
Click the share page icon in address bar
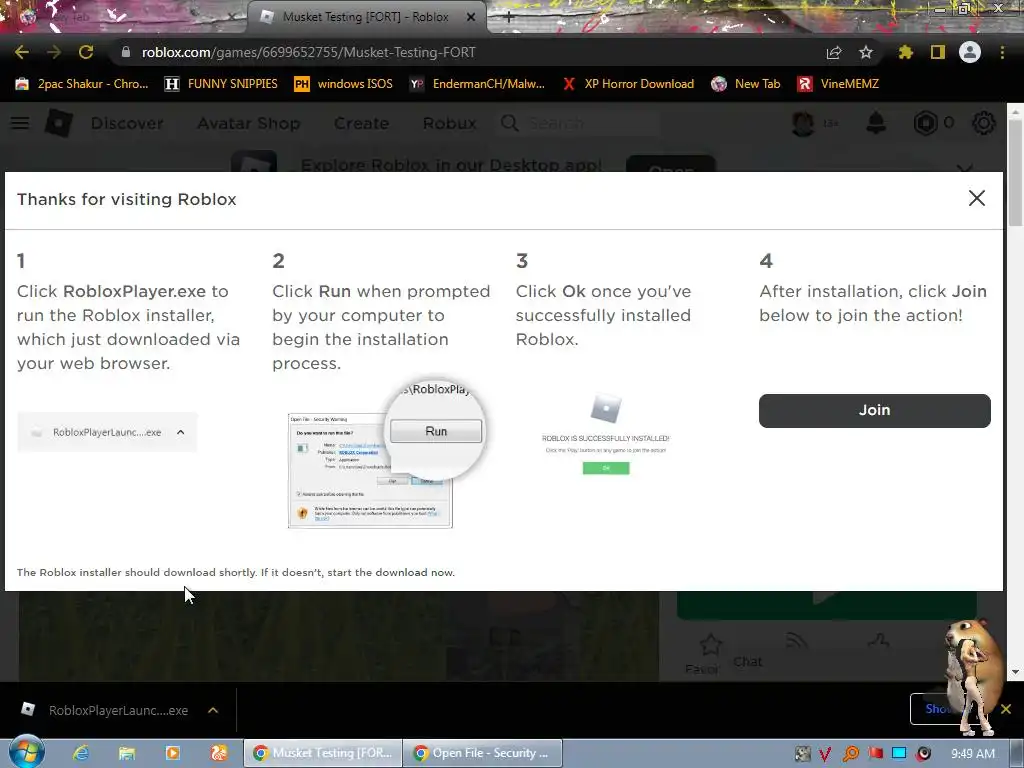pyautogui.click(x=834, y=52)
